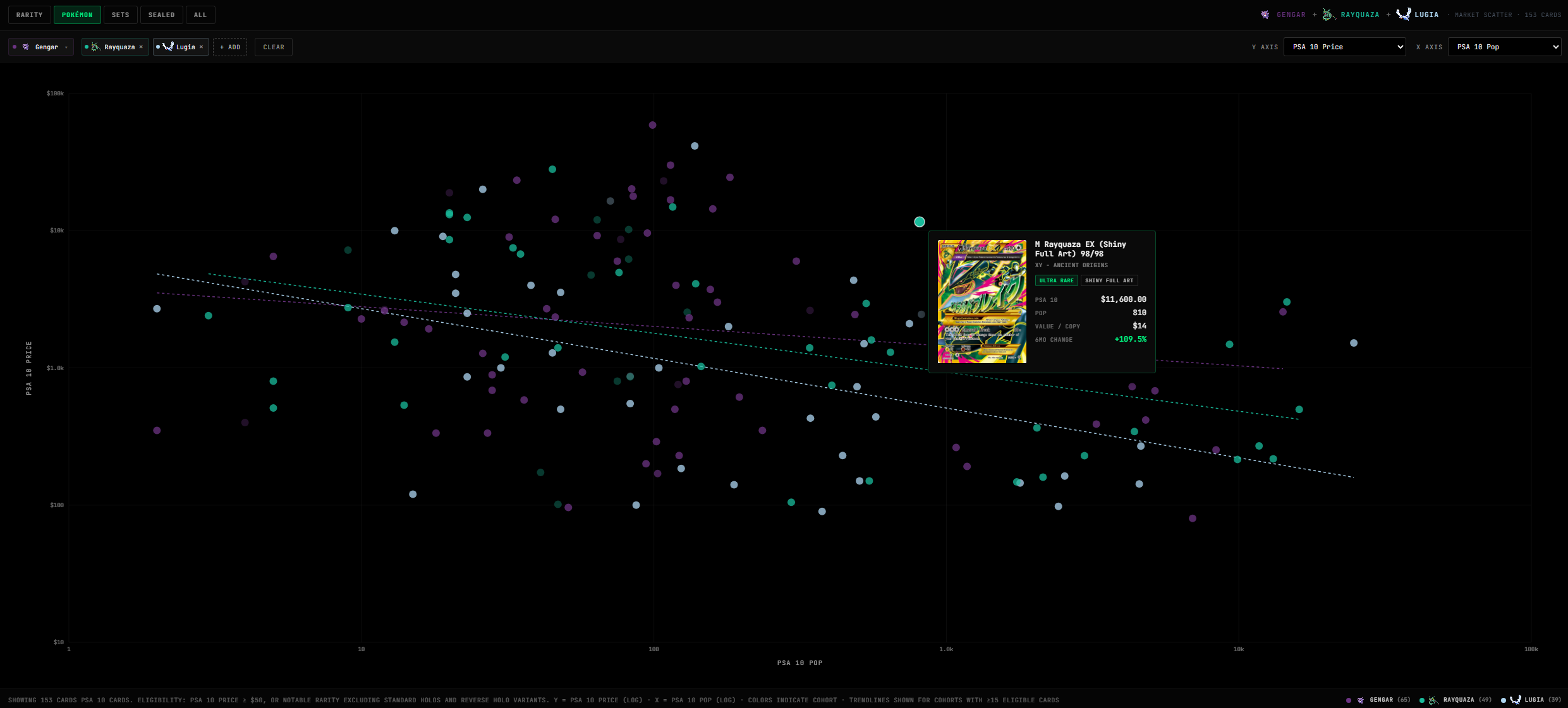Click the purple color dot on the Gengar chip
Image resolution: width=1568 pixels, height=708 pixels.
point(15,47)
